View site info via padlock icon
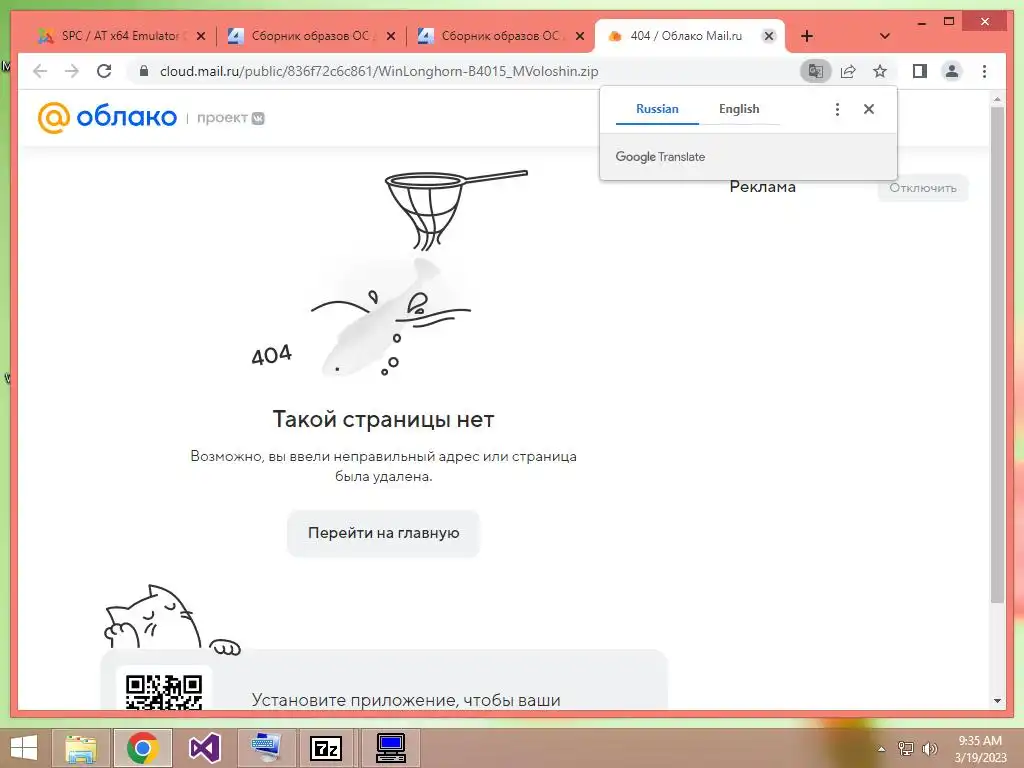 pyautogui.click(x=144, y=71)
